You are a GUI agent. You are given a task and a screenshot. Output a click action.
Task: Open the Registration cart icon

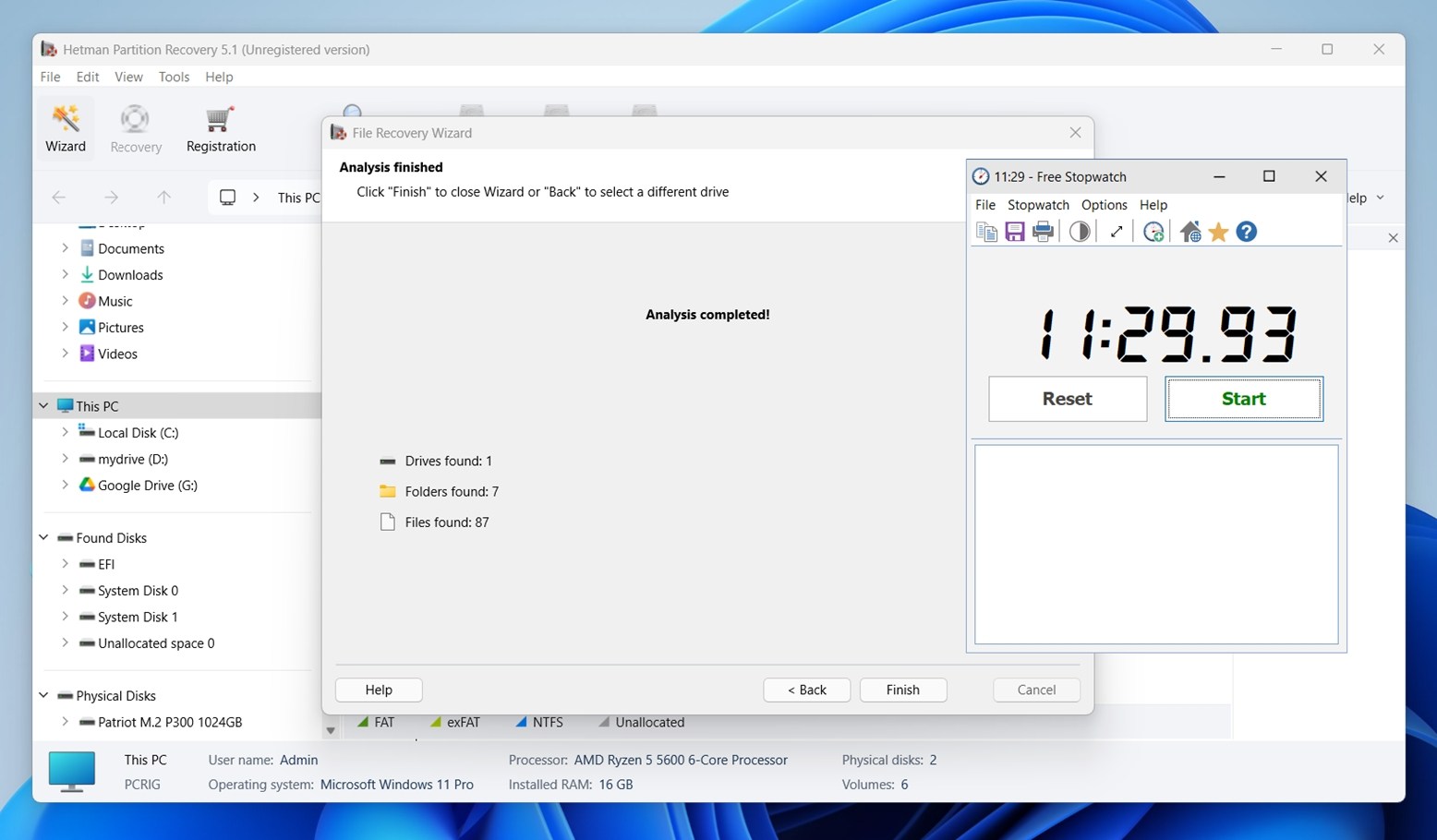[x=221, y=128]
